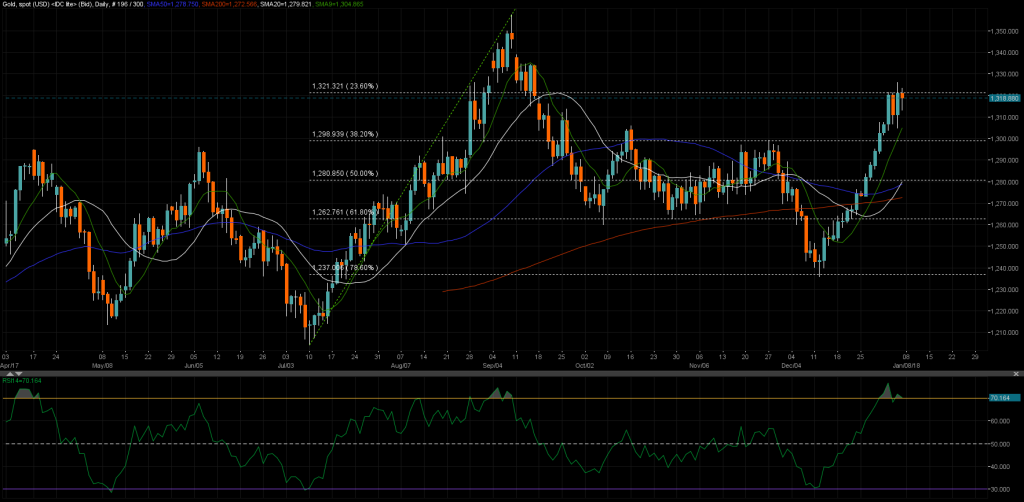The width and height of the screenshot is (1024, 502).
Task: Click the RSI value tag 70.164
Action: pos(1004,398)
